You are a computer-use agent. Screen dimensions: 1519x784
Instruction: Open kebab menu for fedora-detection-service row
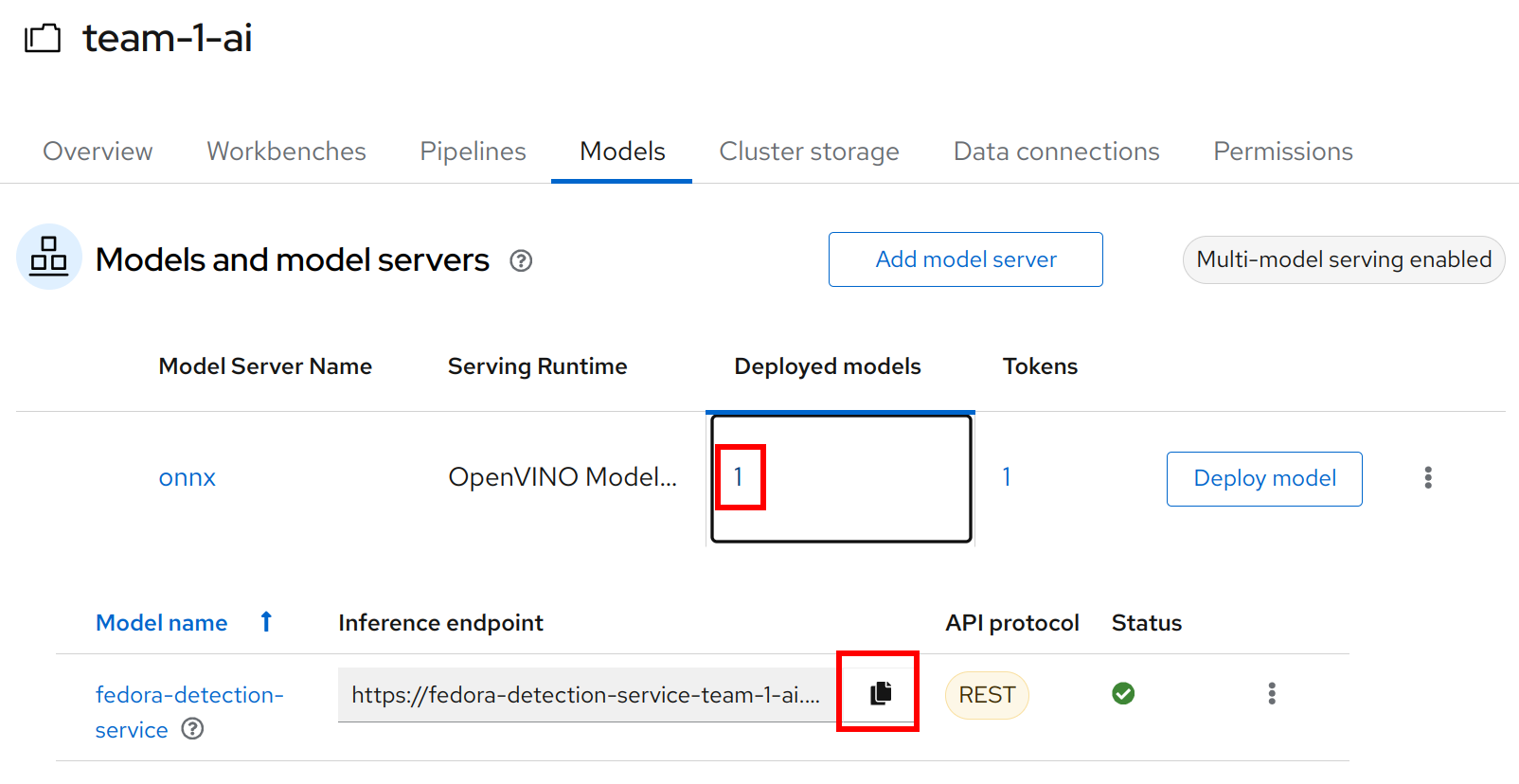[x=1272, y=693]
